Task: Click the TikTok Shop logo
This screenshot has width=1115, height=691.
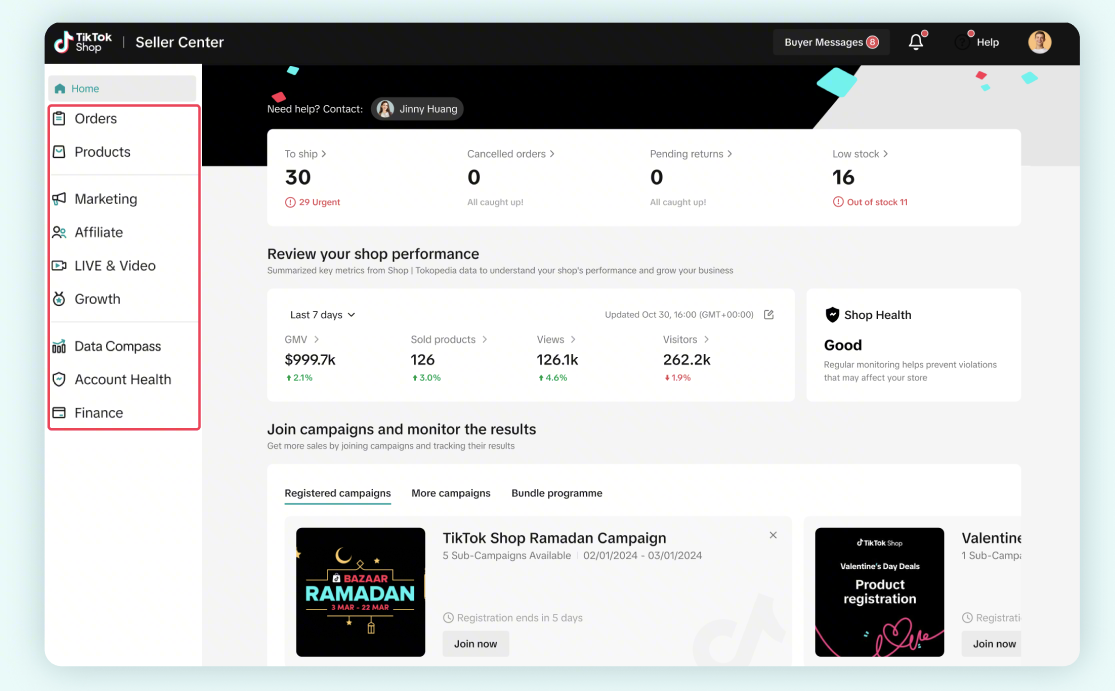Action: click(83, 42)
